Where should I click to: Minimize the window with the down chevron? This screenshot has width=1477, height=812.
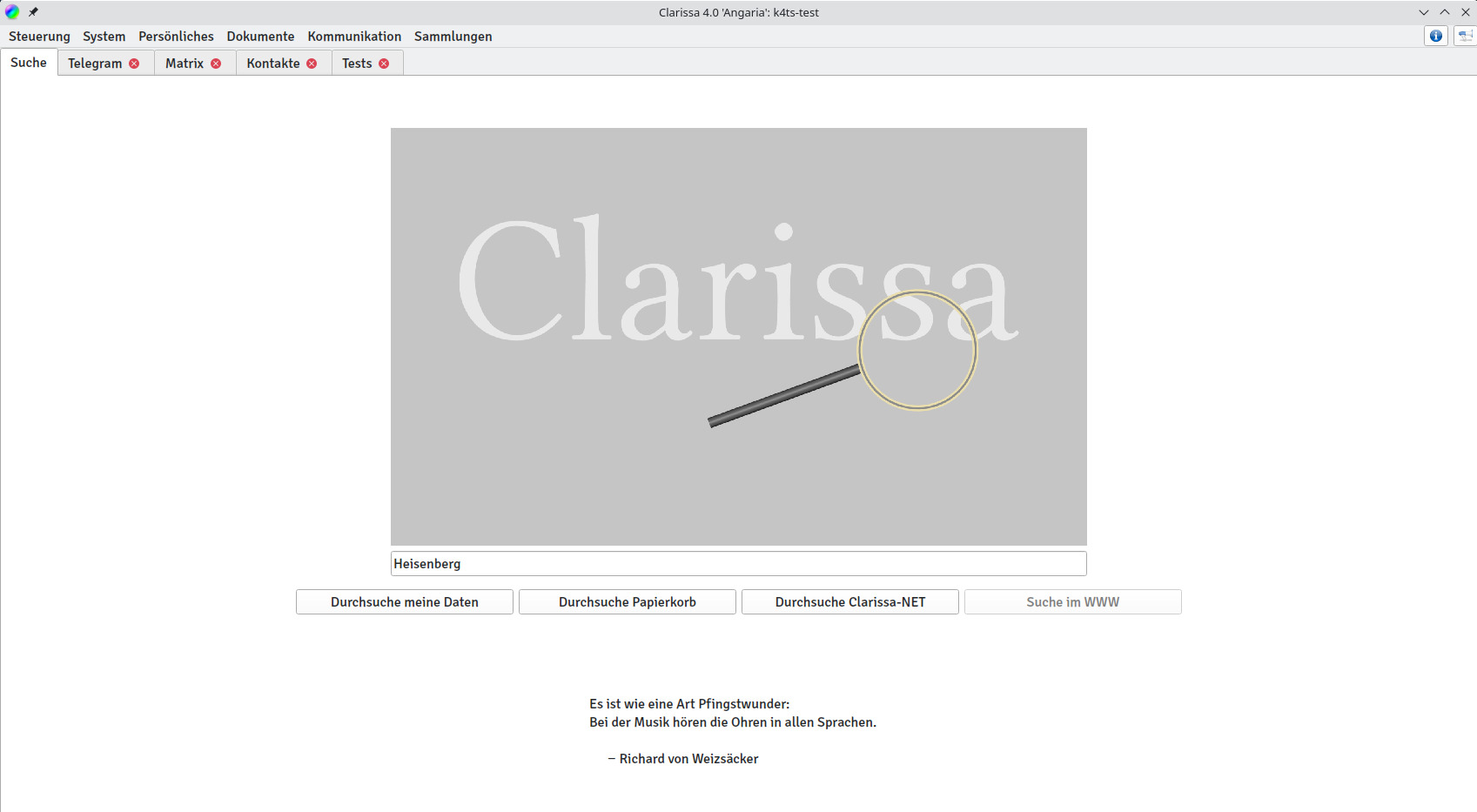tap(1424, 12)
